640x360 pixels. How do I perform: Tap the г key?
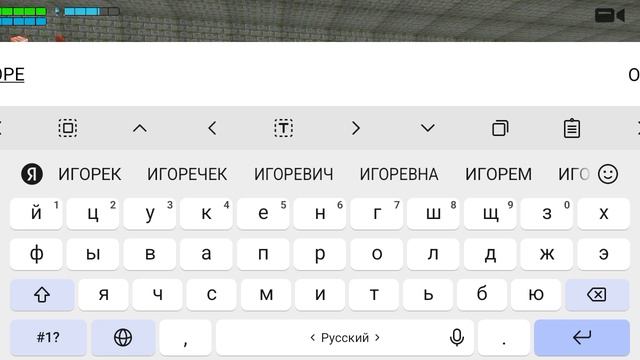[x=376, y=213]
